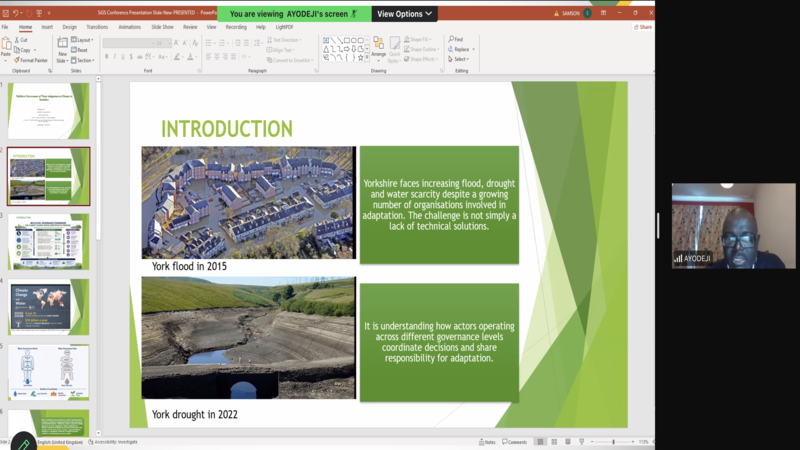
Task: Click the Save icon in title bar
Action: tap(6, 13)
